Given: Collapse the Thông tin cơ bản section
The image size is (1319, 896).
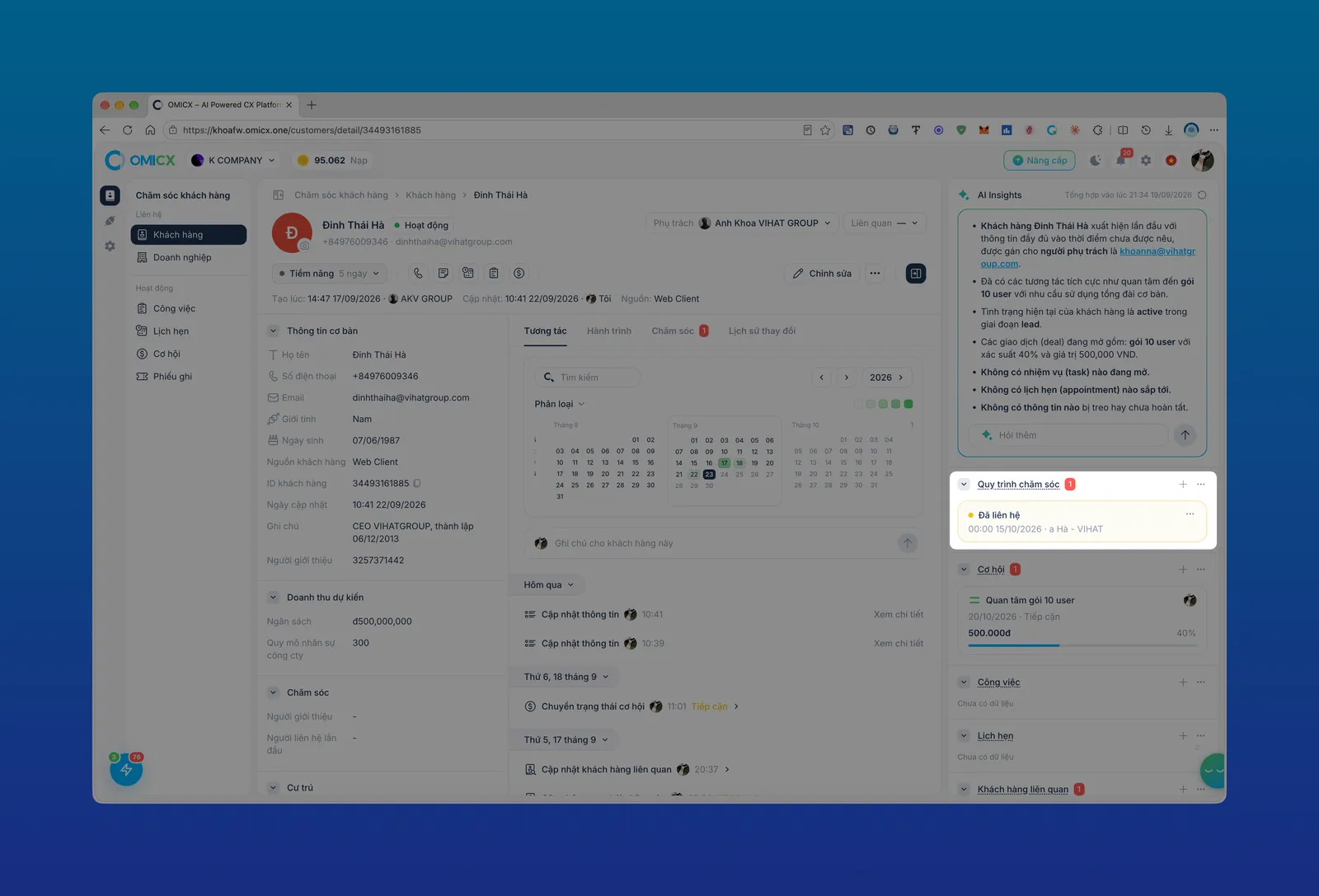Looking at the screenshot, I should click(273, 331).
